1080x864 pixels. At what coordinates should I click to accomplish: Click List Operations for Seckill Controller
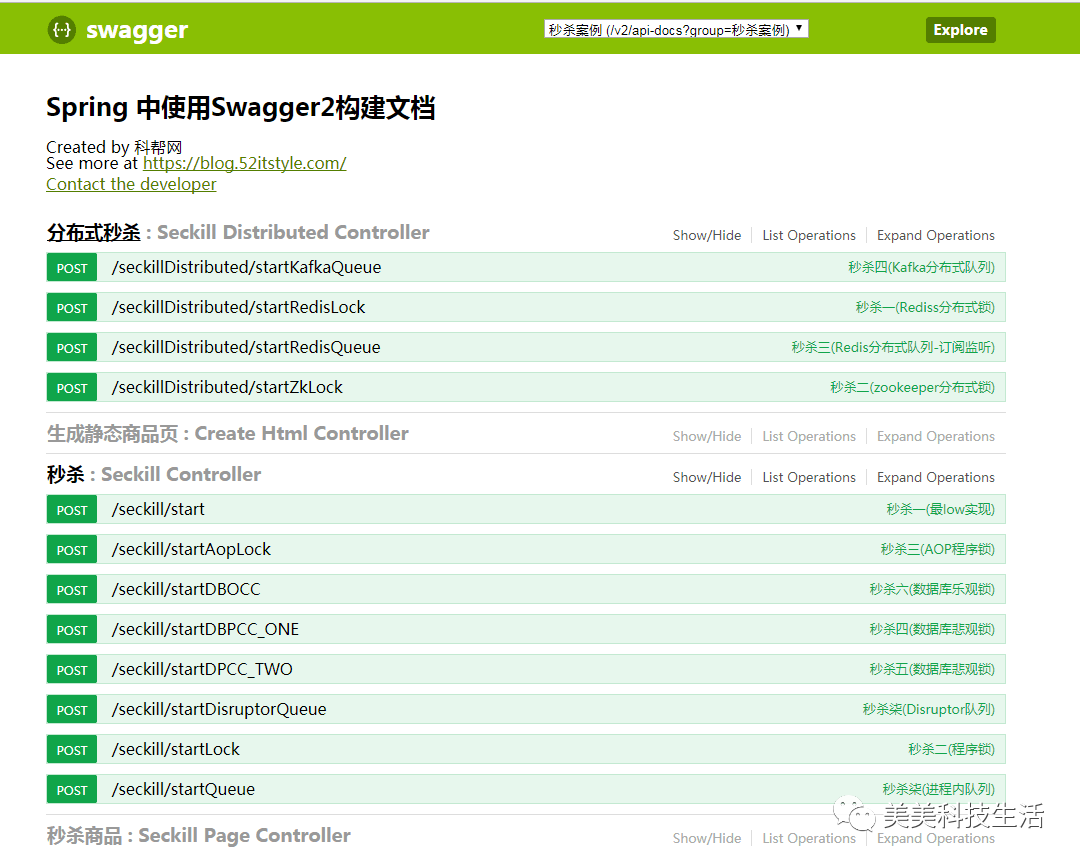click(x=809, y=477)
